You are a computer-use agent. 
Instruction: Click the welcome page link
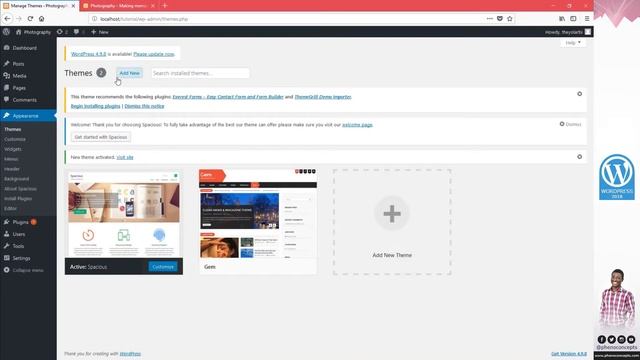pos(357,125)
